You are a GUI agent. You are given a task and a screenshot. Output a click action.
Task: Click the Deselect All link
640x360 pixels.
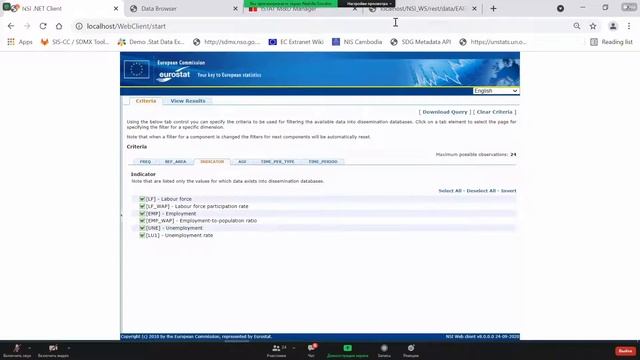(x=481, y=191)
